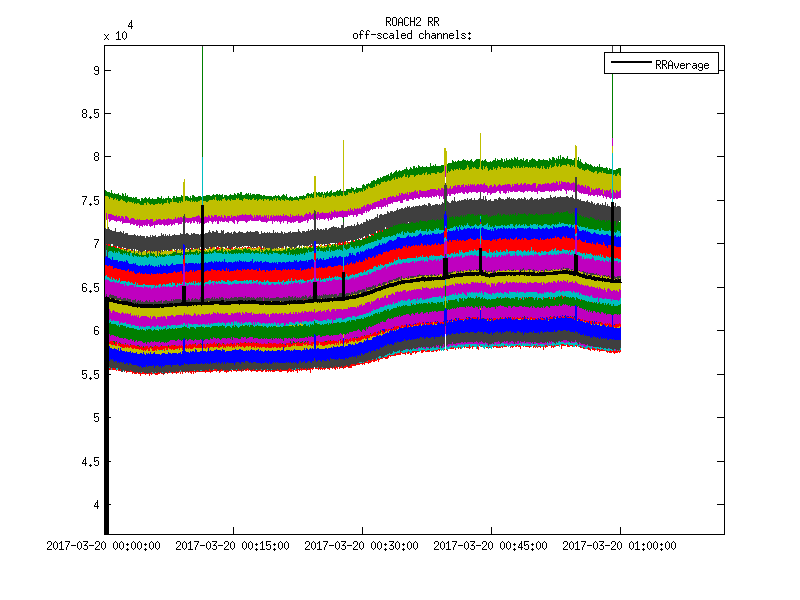The width and height of the screenshot is (800, 600).
Task: Click the y-axis tick label 8.5
Action: [x=91, y=114]
